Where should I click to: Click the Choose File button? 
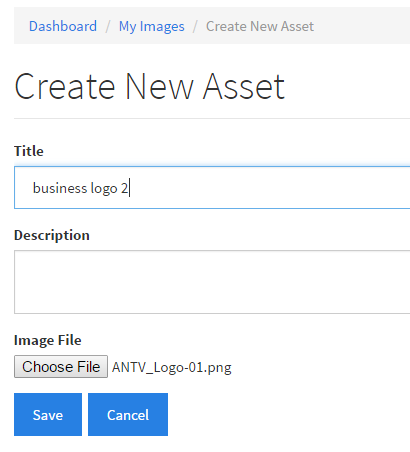pos(61,366)
